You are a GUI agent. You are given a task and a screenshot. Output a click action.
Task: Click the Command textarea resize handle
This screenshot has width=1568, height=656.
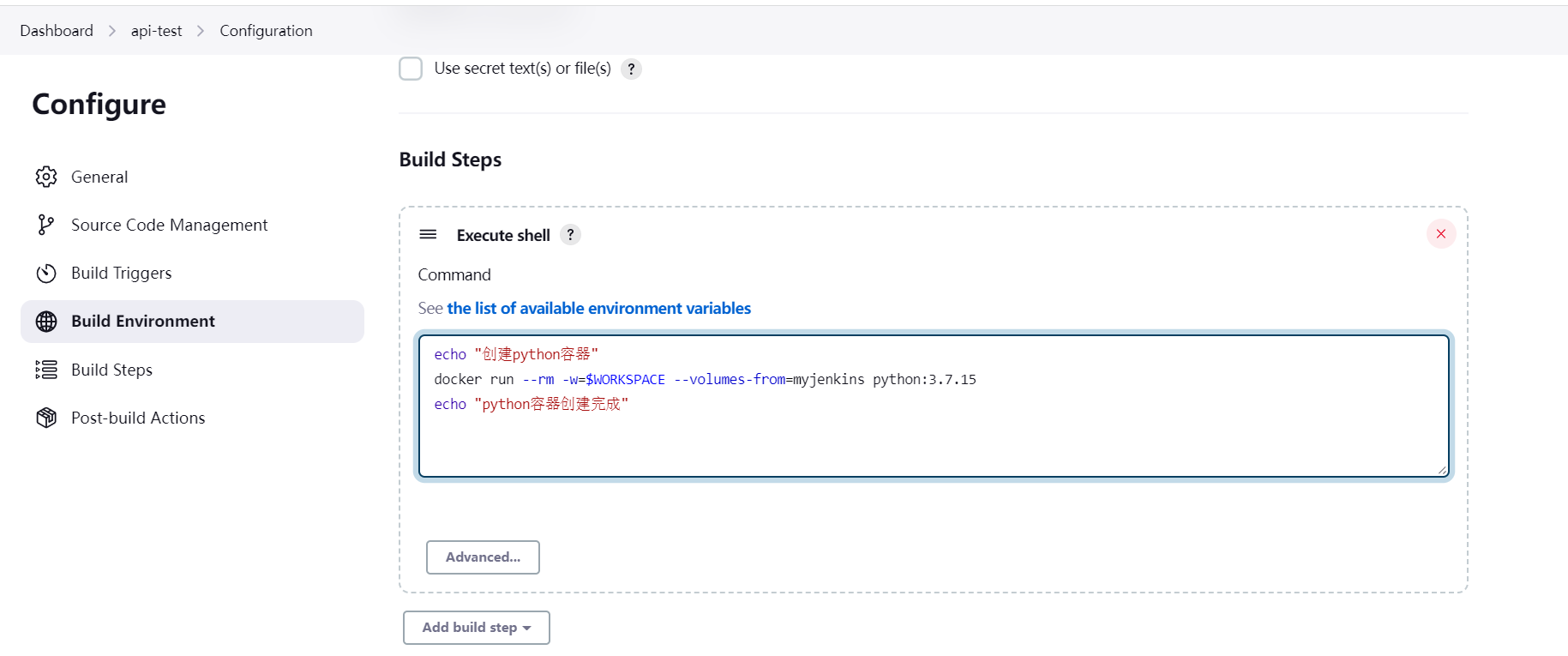1442,469
